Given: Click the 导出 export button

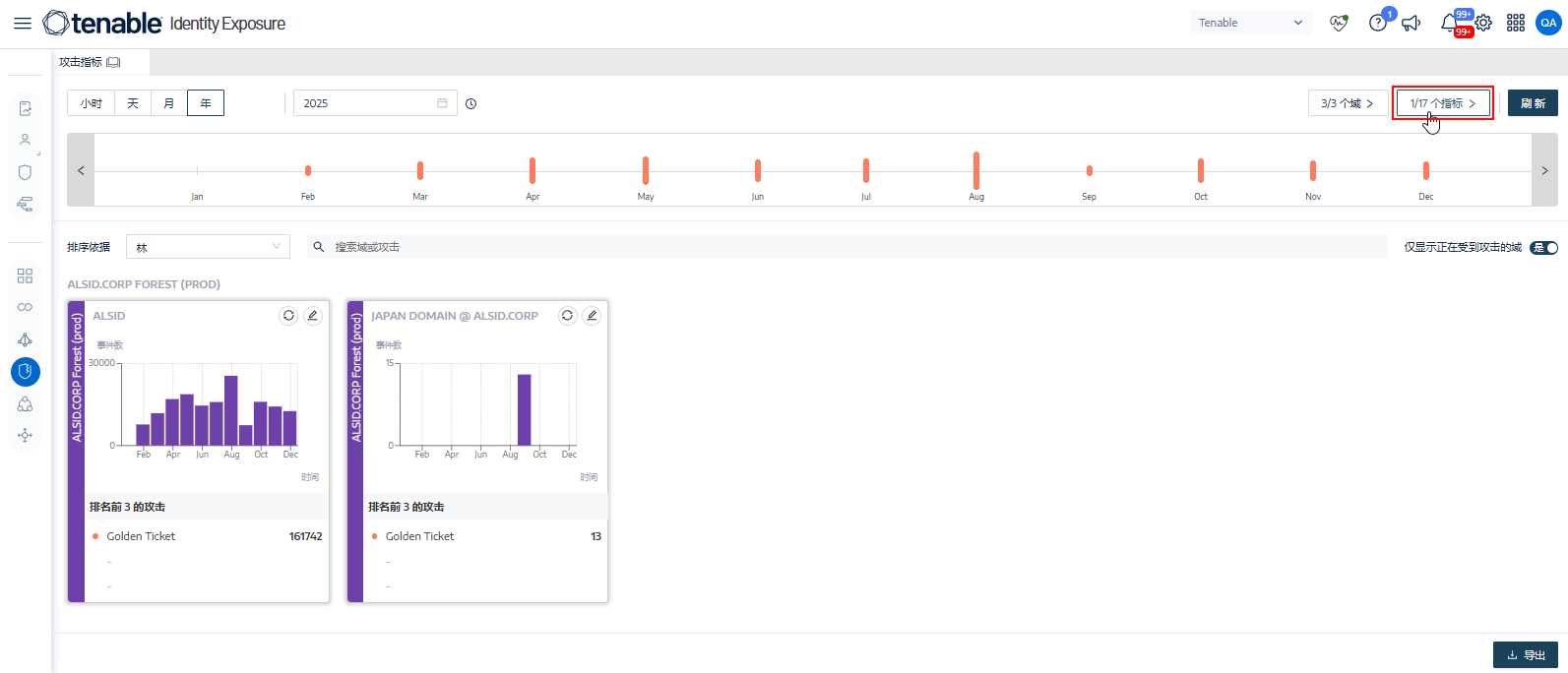Looking at the screenshot, I should 1525,655.
